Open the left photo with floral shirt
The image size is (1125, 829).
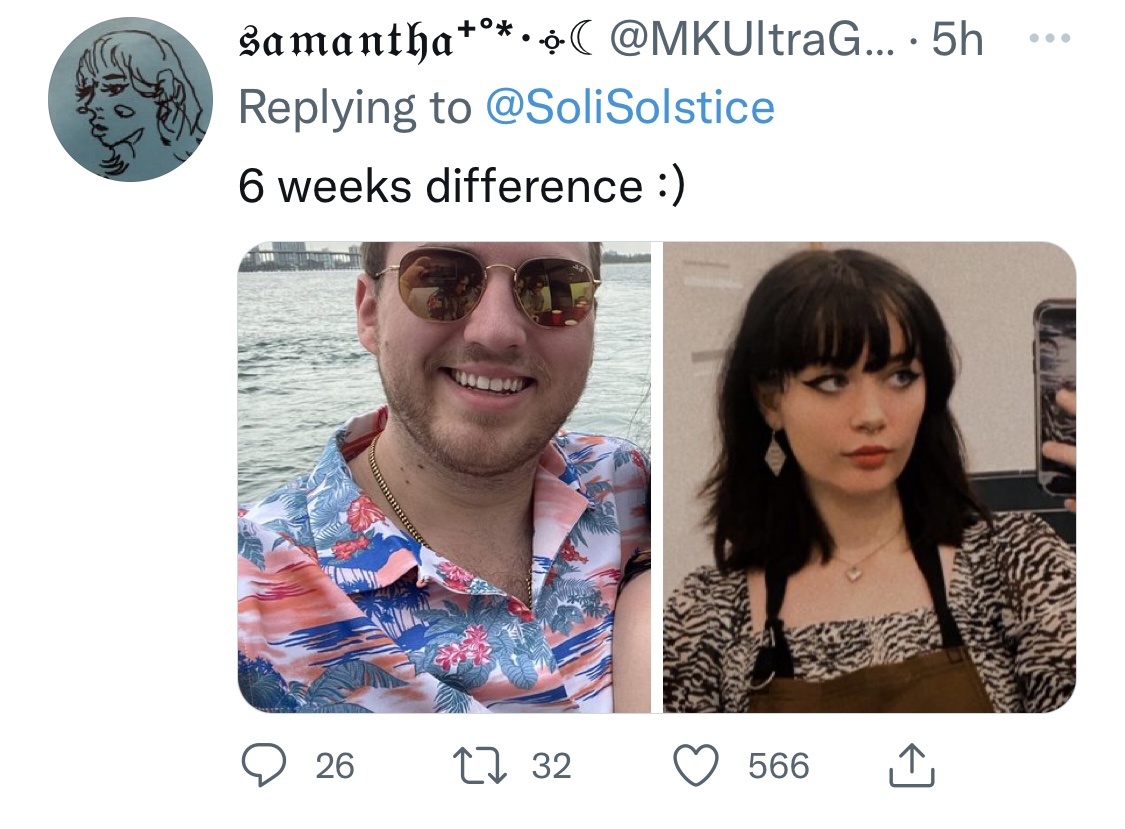pos(444,477)
